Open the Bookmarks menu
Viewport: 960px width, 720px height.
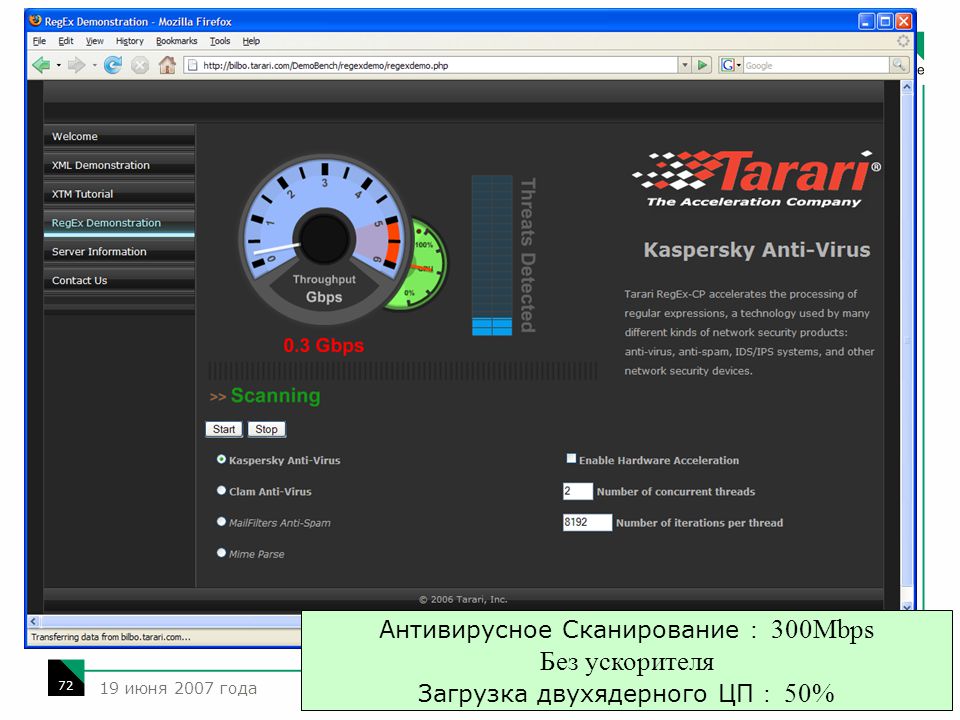[176, 41]
